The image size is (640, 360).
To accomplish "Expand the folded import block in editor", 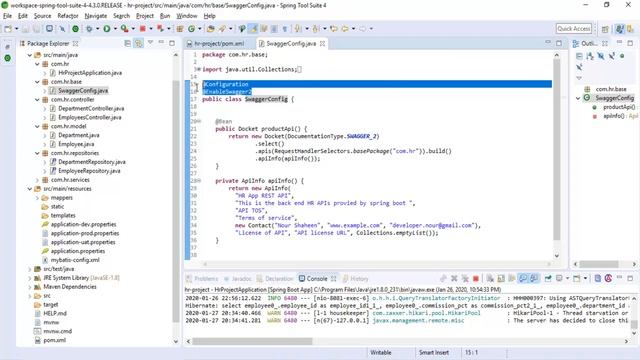I will click(198, 69).
